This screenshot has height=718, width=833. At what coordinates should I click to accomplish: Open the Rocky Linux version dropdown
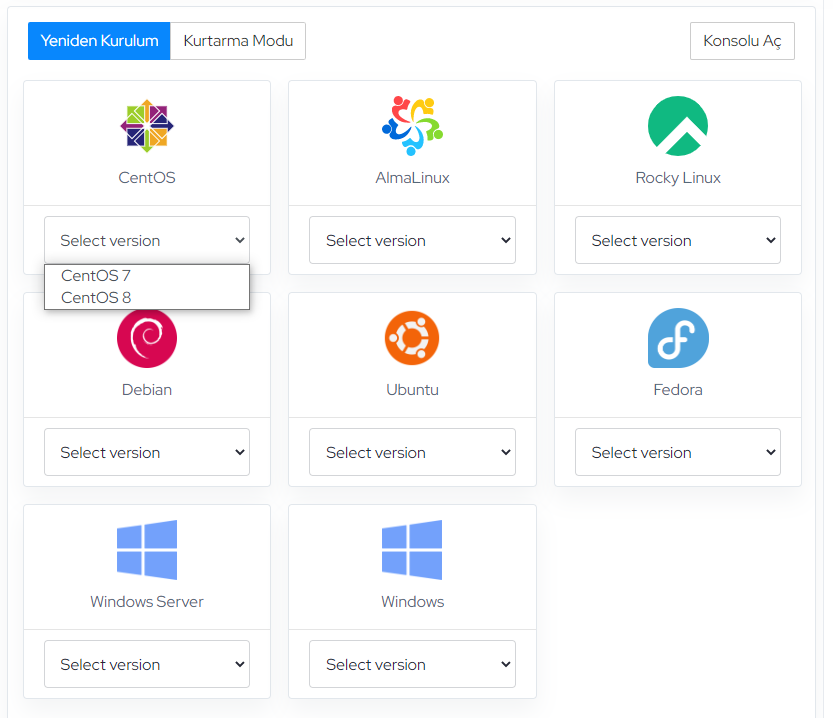[x=678, y=240]
